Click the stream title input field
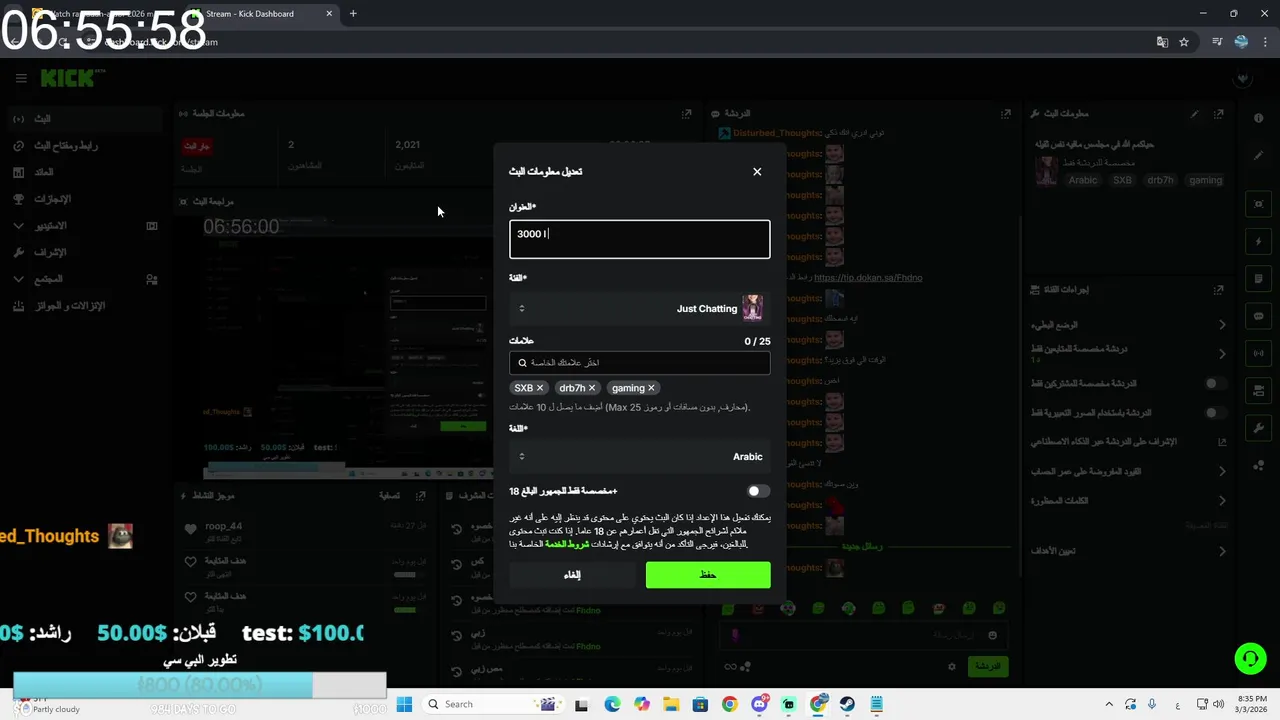 (x=640, y=239)
